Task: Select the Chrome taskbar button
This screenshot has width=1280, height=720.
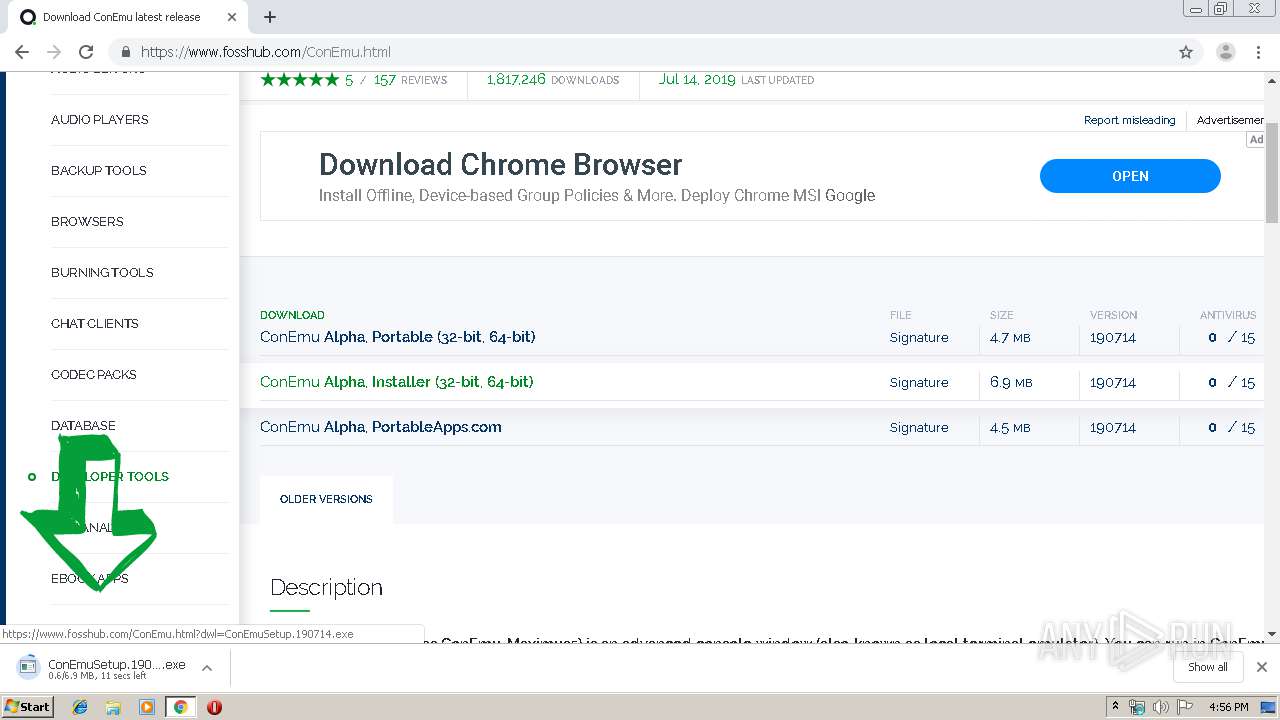Action: (x=180, y=707)
